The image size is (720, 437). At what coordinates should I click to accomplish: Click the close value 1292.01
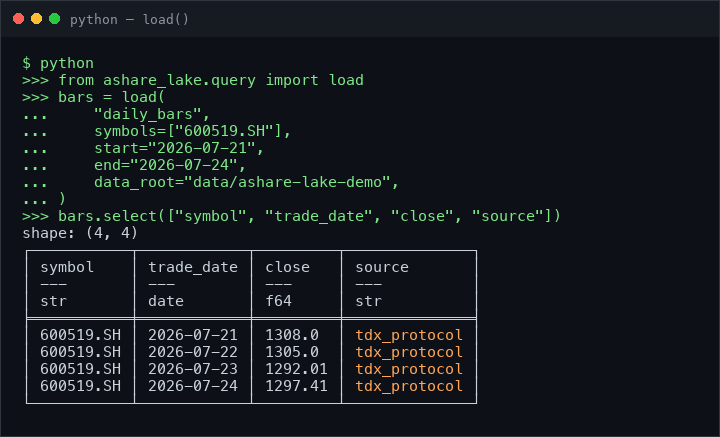pyautogui.click(x=296, y=369)
